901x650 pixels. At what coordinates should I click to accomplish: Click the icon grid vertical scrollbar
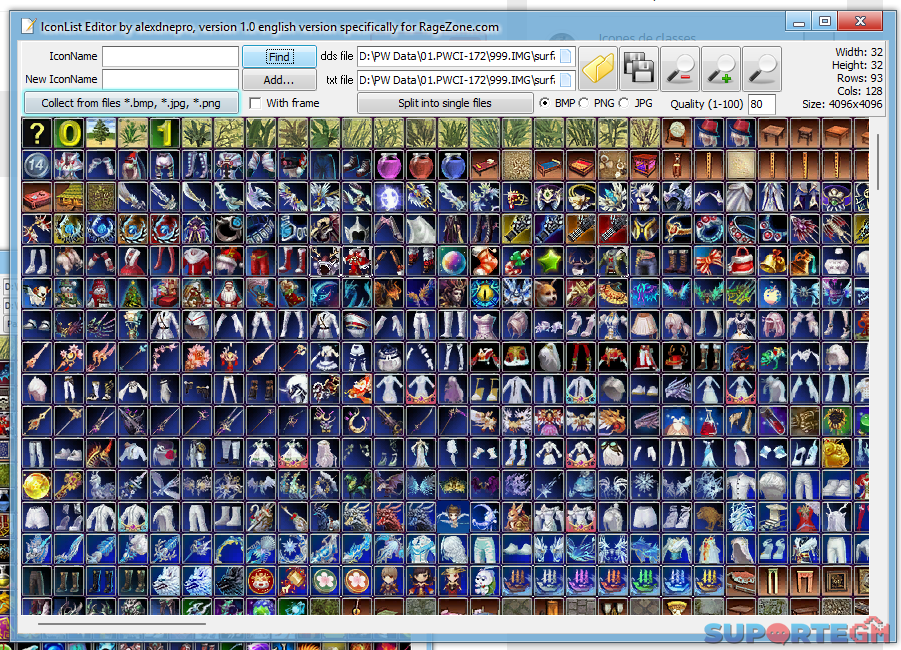(878, 162)
